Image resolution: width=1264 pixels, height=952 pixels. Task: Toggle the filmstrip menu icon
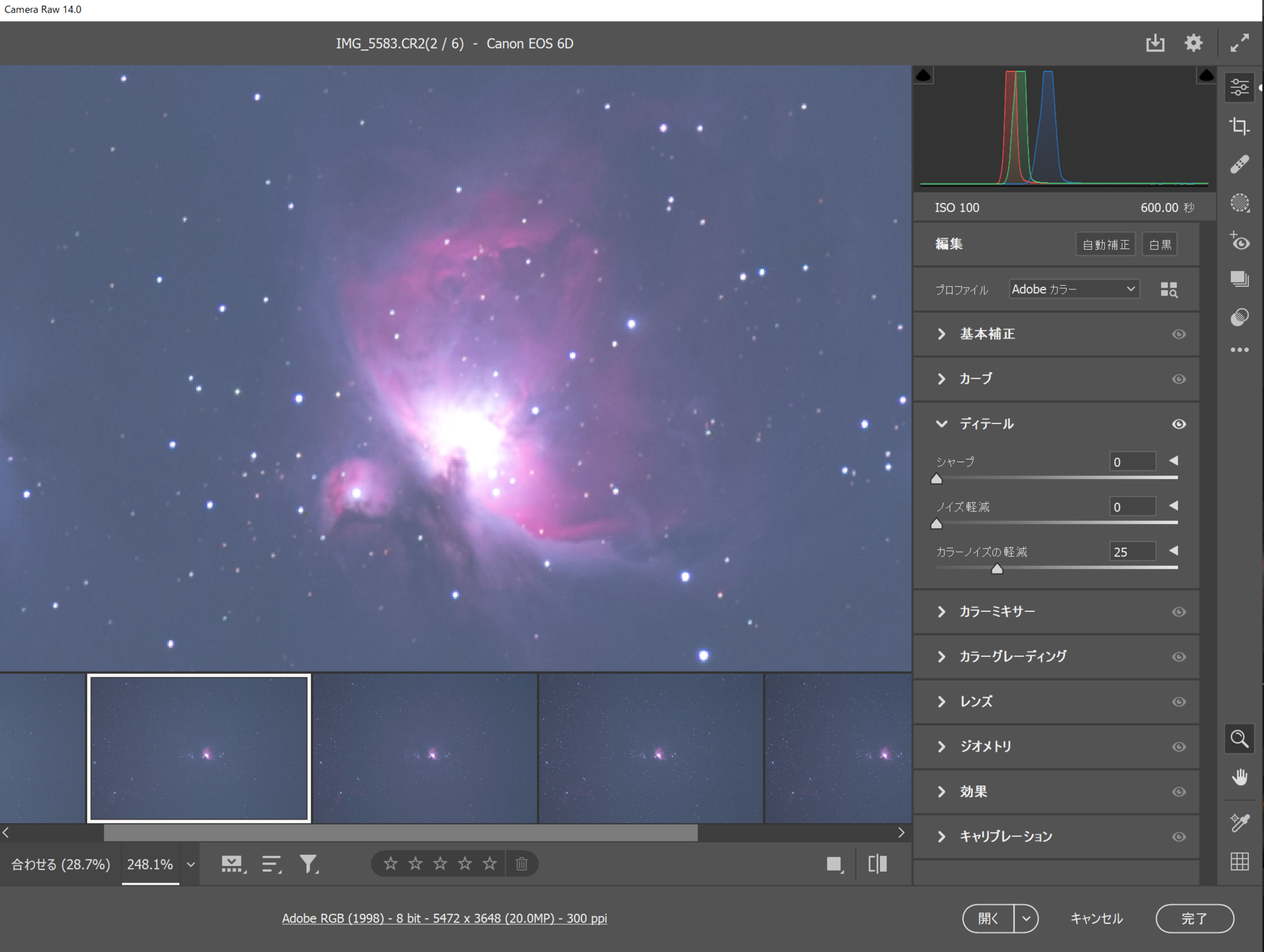[x=233, y=864]
